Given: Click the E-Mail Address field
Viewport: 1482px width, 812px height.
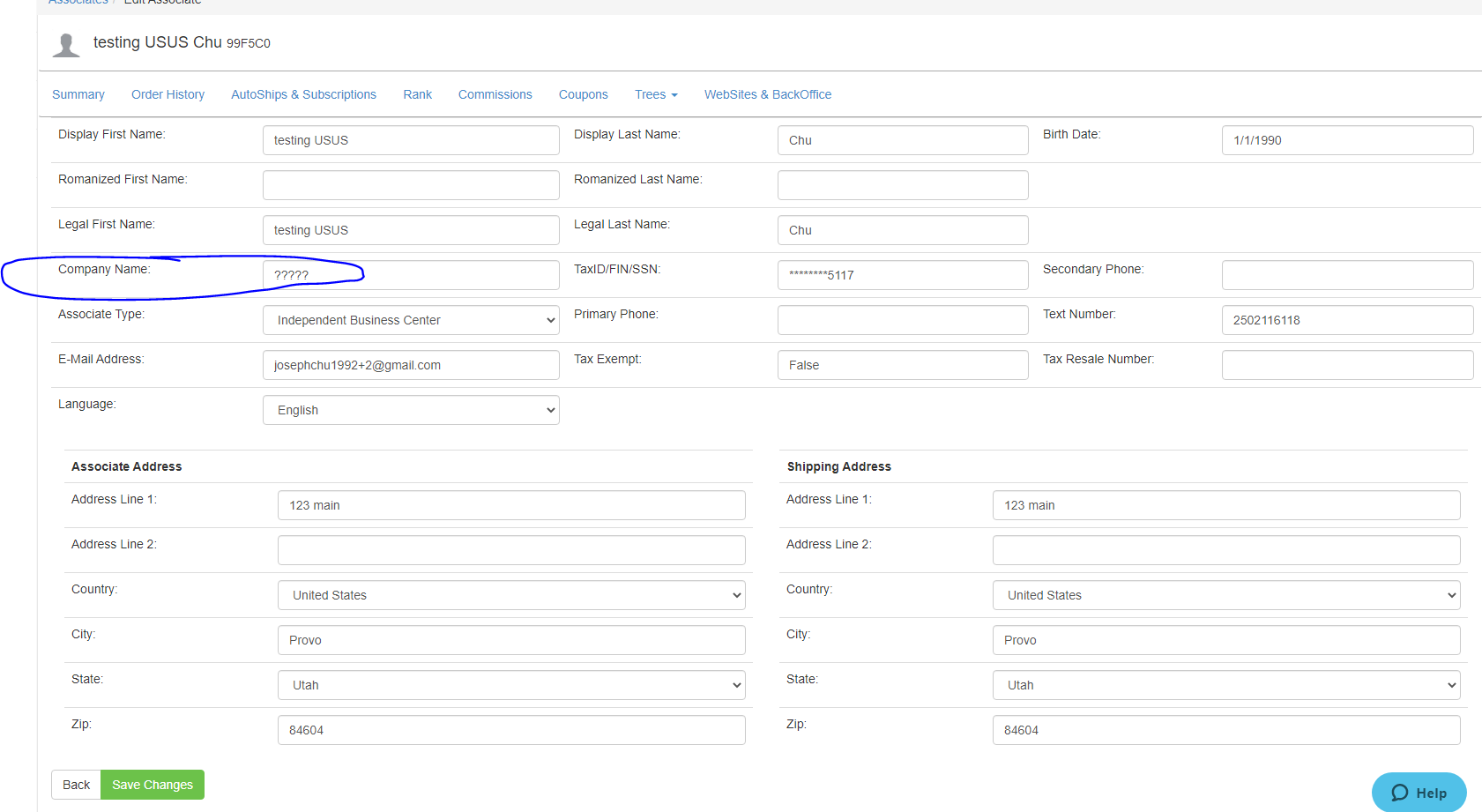Looking at the screenshot, I should coord(411,365).
